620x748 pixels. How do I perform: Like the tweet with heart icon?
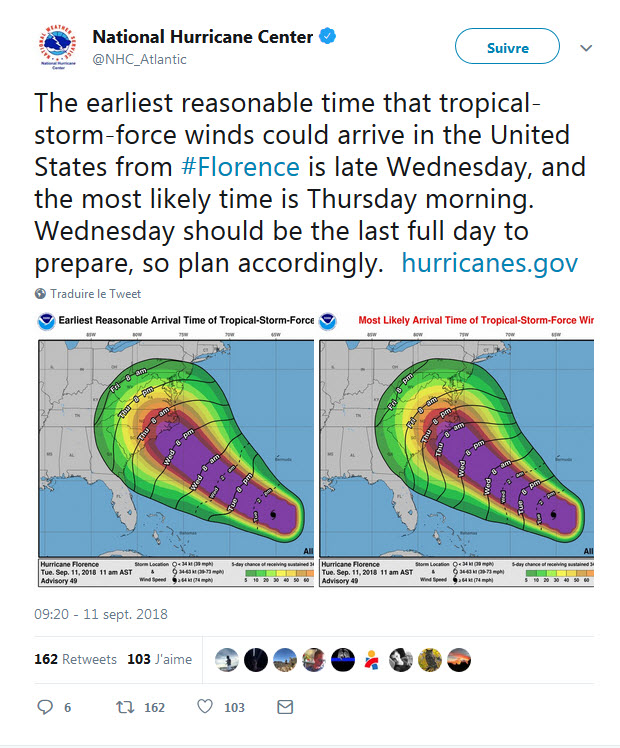pos(205,706)
